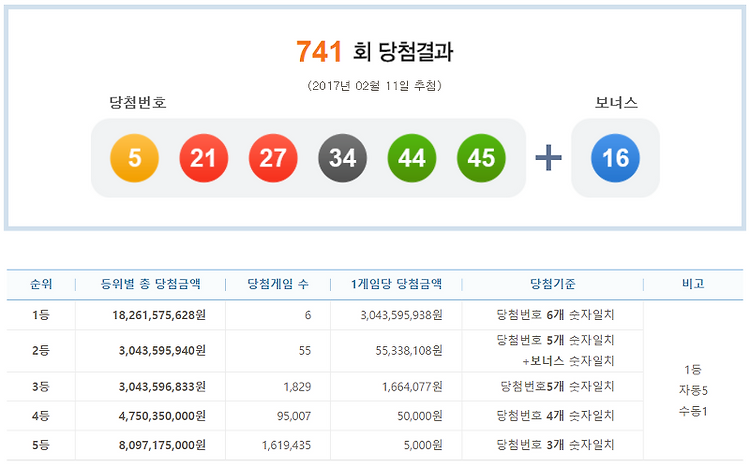
Task: Click the criterion '당첨번호 4개 숫자일치'
Action: (x=555, y=416)
